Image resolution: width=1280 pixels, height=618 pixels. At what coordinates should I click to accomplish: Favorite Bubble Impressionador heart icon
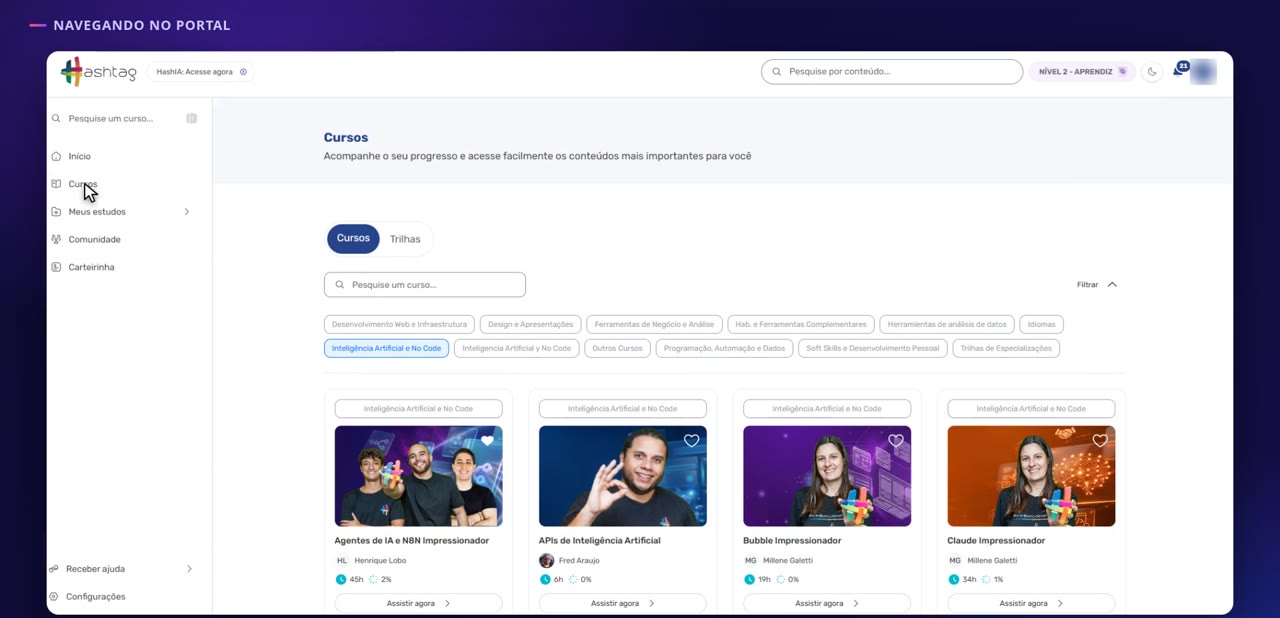point(896,441)
